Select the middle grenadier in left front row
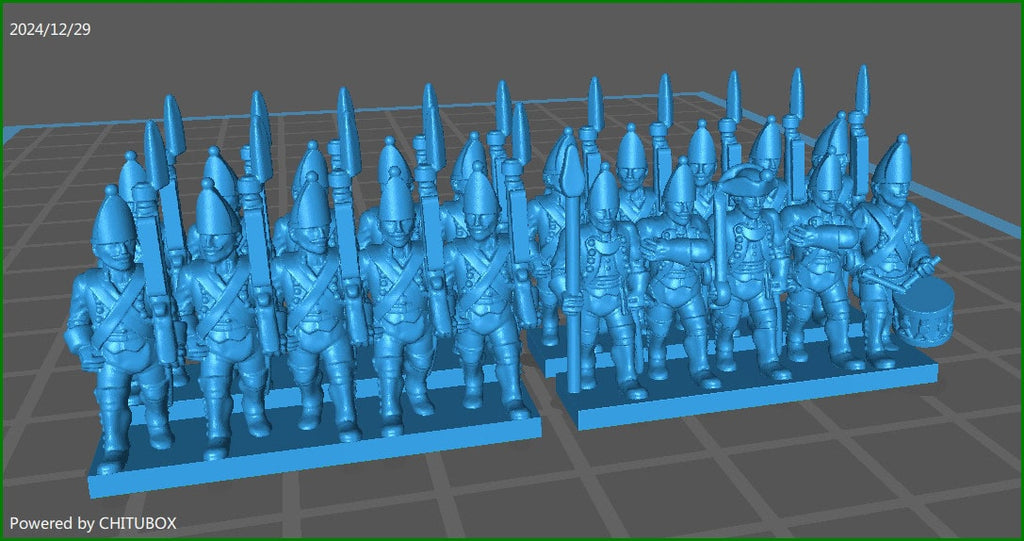 (310, 300)
